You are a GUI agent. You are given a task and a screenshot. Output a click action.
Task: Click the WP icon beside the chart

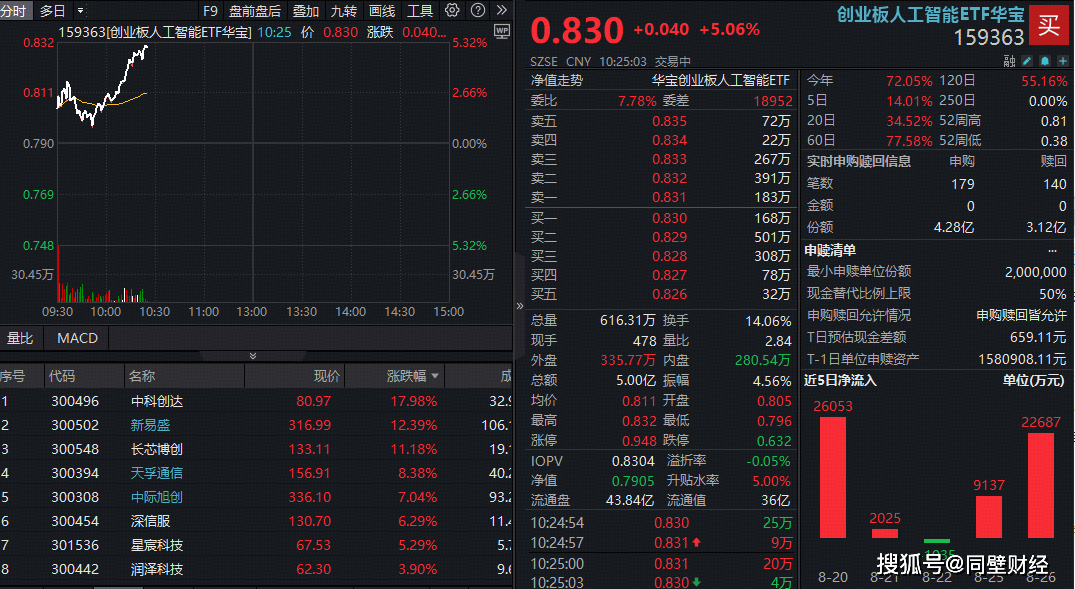point(501,31)
